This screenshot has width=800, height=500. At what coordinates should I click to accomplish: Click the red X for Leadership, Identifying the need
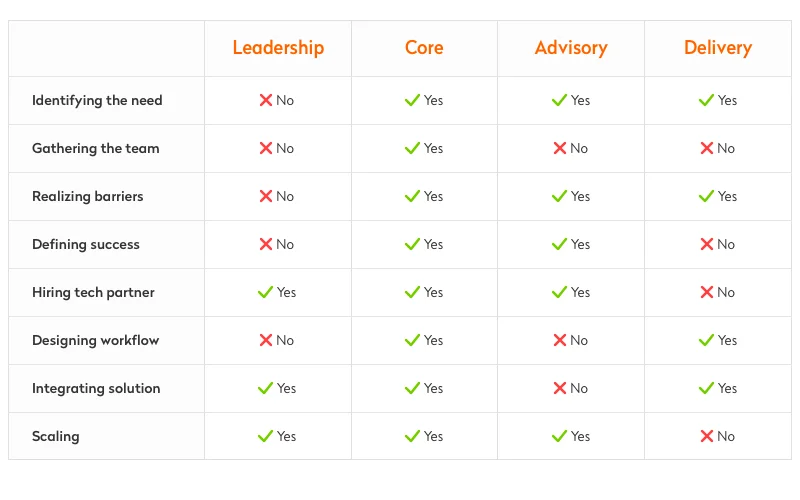point(266,100)
